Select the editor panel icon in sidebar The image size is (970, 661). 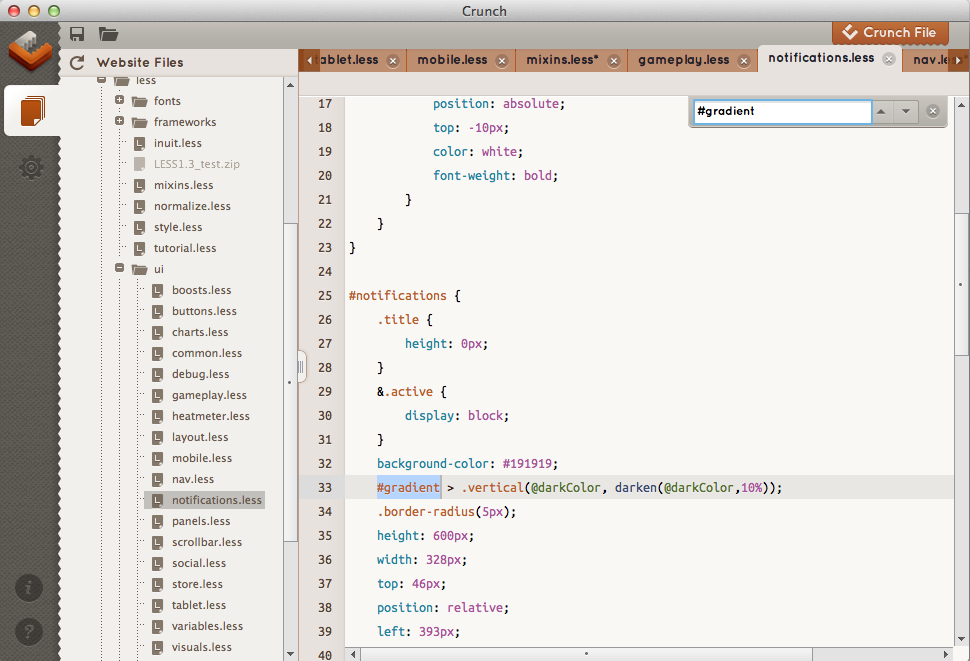pyautogui.click(x=31, y=110)
